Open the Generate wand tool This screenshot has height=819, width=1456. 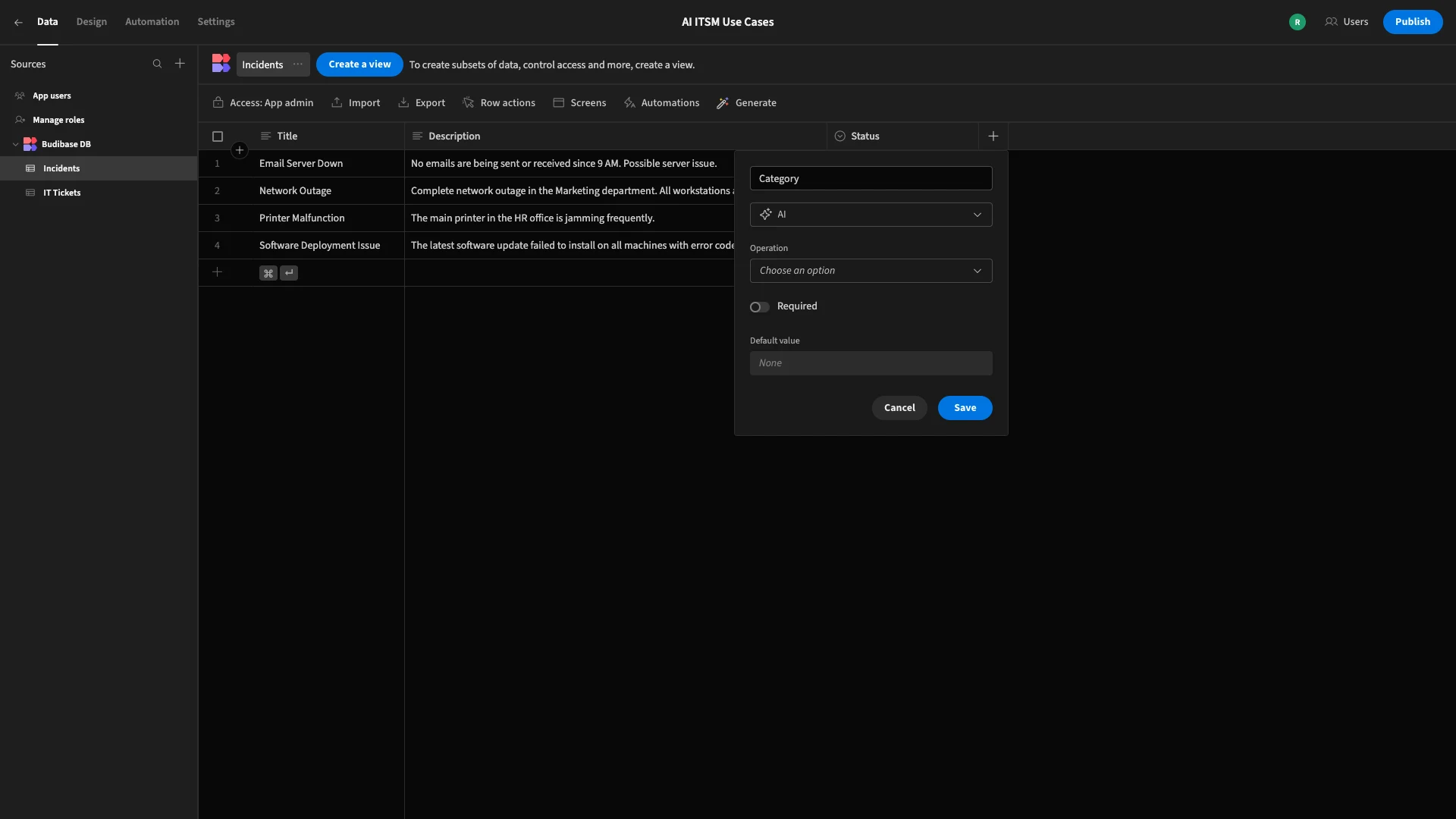click(747, 103)
